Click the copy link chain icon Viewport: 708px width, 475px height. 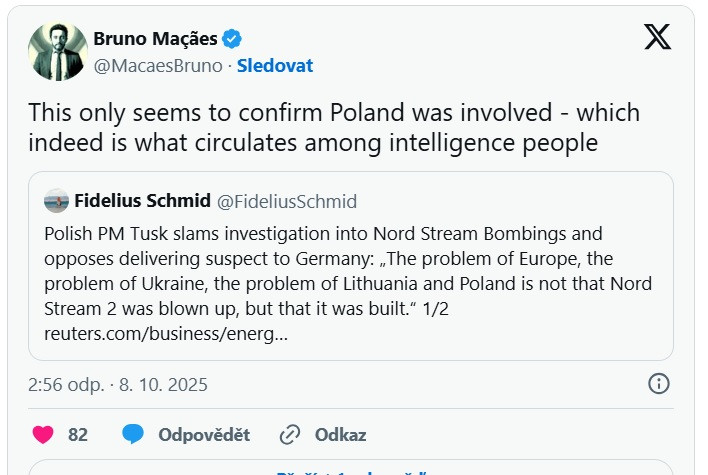point(290,435)
